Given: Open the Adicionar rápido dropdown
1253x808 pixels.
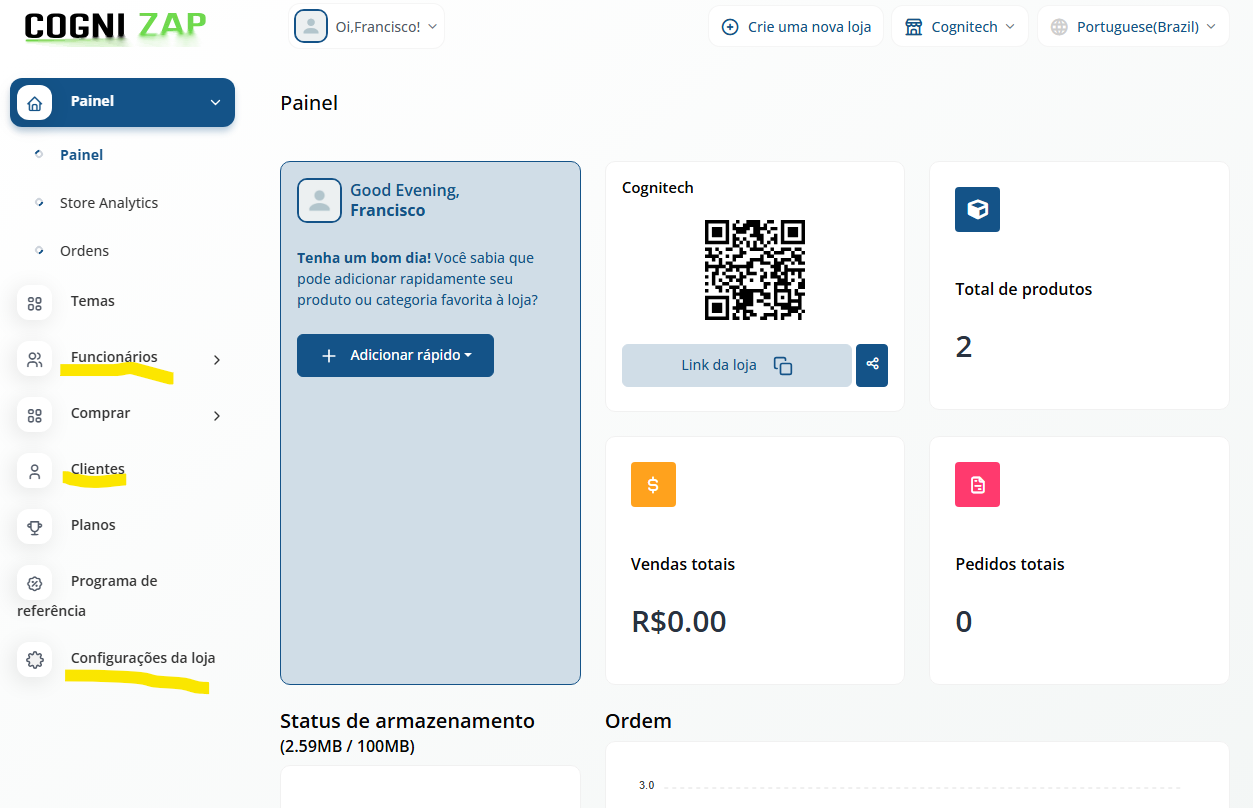Looking at the screenshot, I should coord(395,355).
